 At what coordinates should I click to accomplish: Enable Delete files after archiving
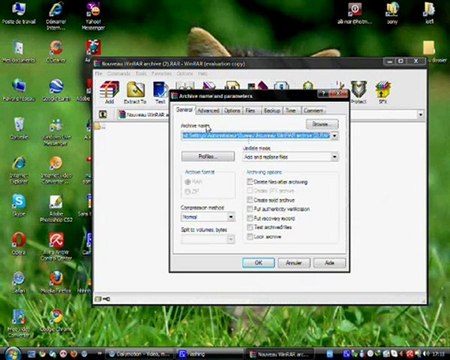tap(249, 182)
